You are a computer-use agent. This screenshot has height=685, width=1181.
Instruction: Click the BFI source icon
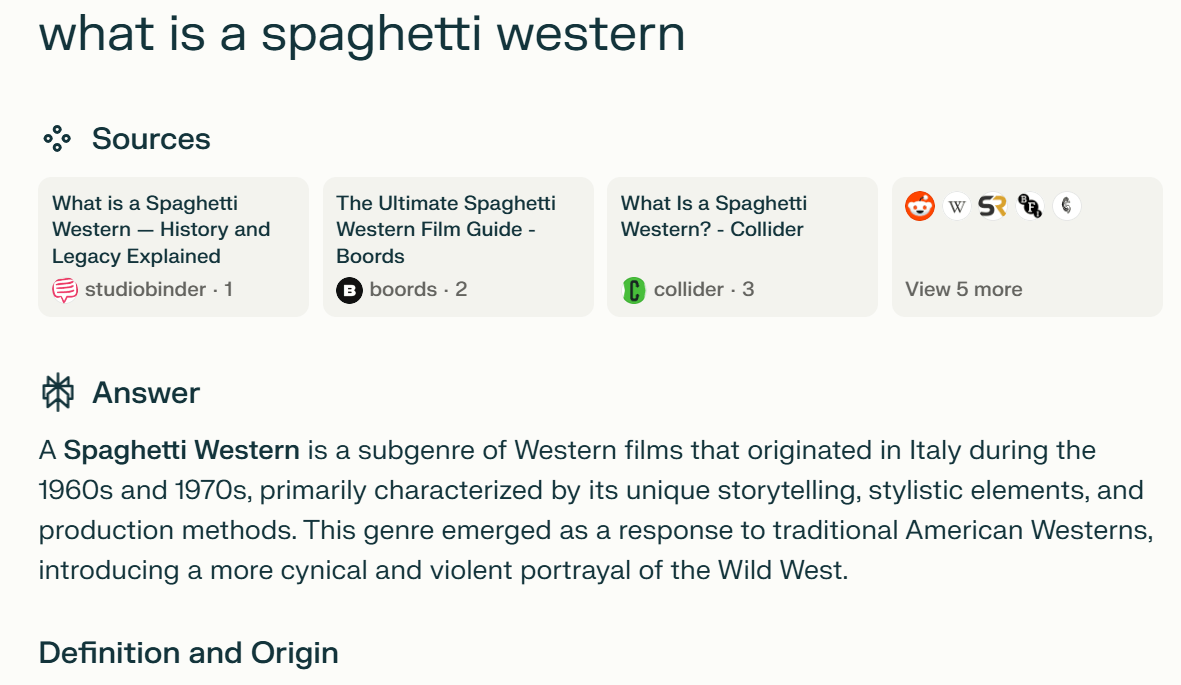pos(1029,207)
